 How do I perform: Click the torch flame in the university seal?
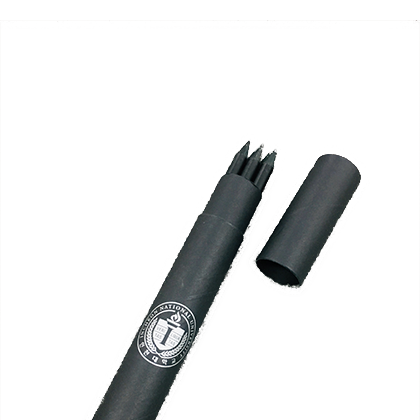point(177,318)
